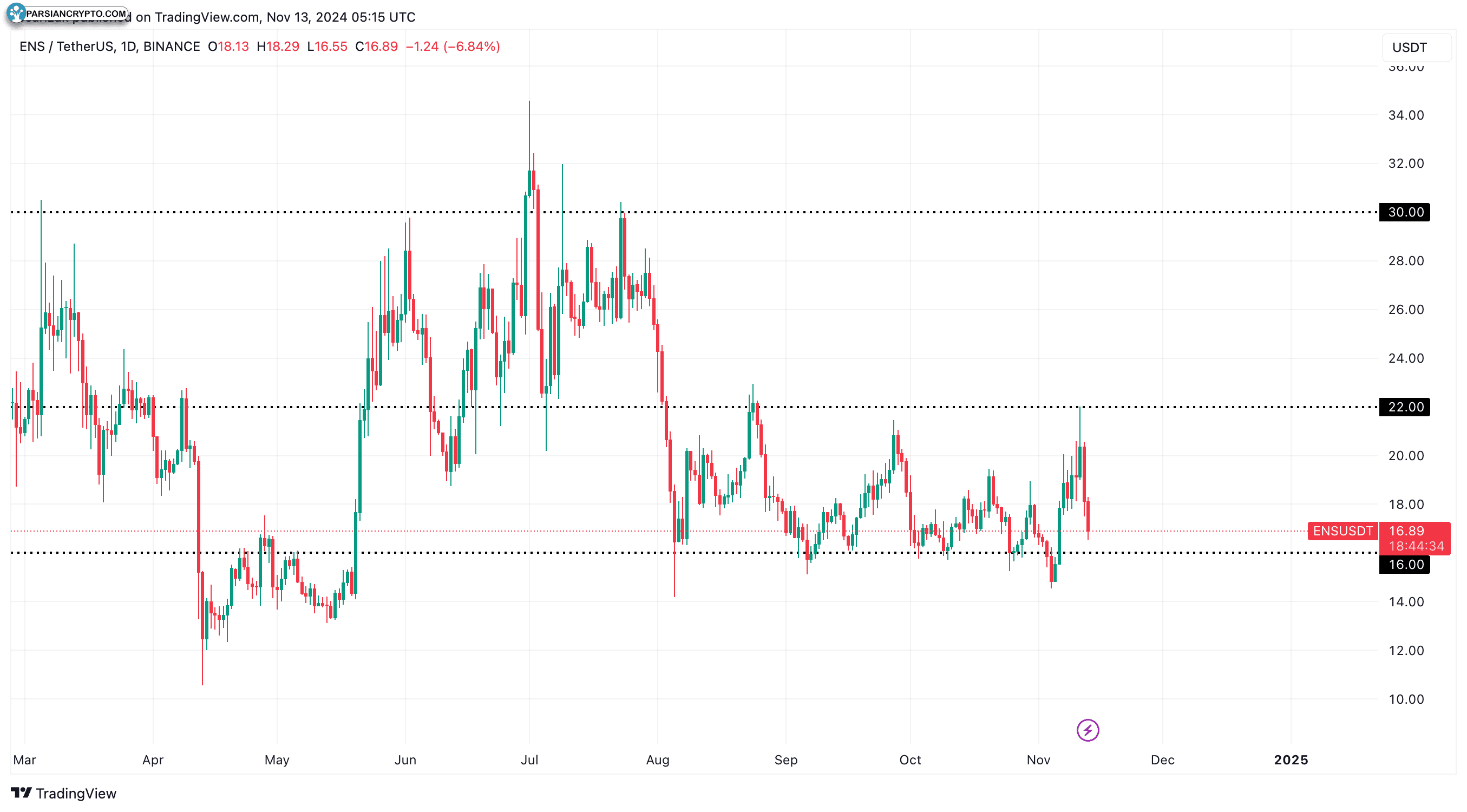Click the May label on time axis
This screenshot has width=1467, height=812.
pos(277,759)
